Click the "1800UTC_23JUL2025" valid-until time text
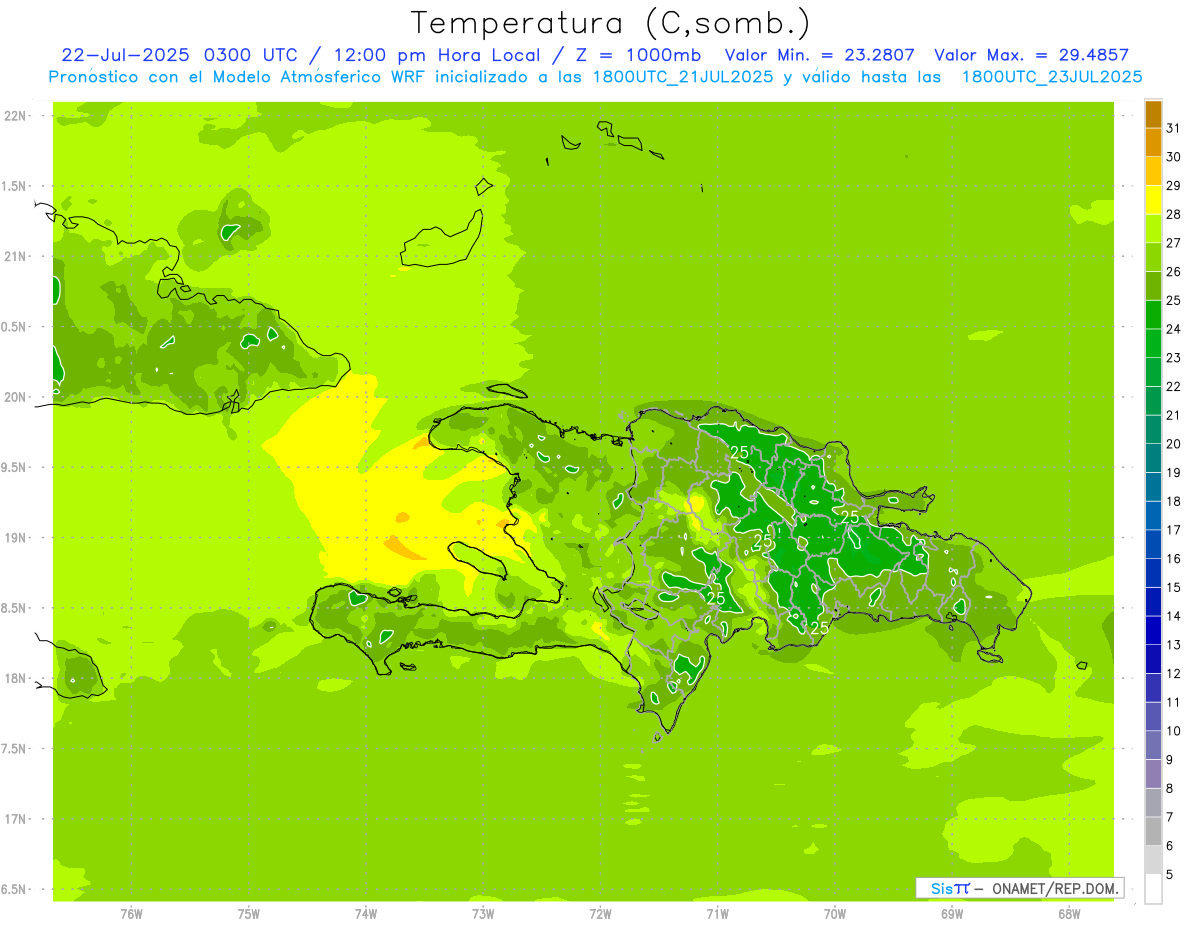The width and height of the screenshot is (1200, 927). [1052, 77]
